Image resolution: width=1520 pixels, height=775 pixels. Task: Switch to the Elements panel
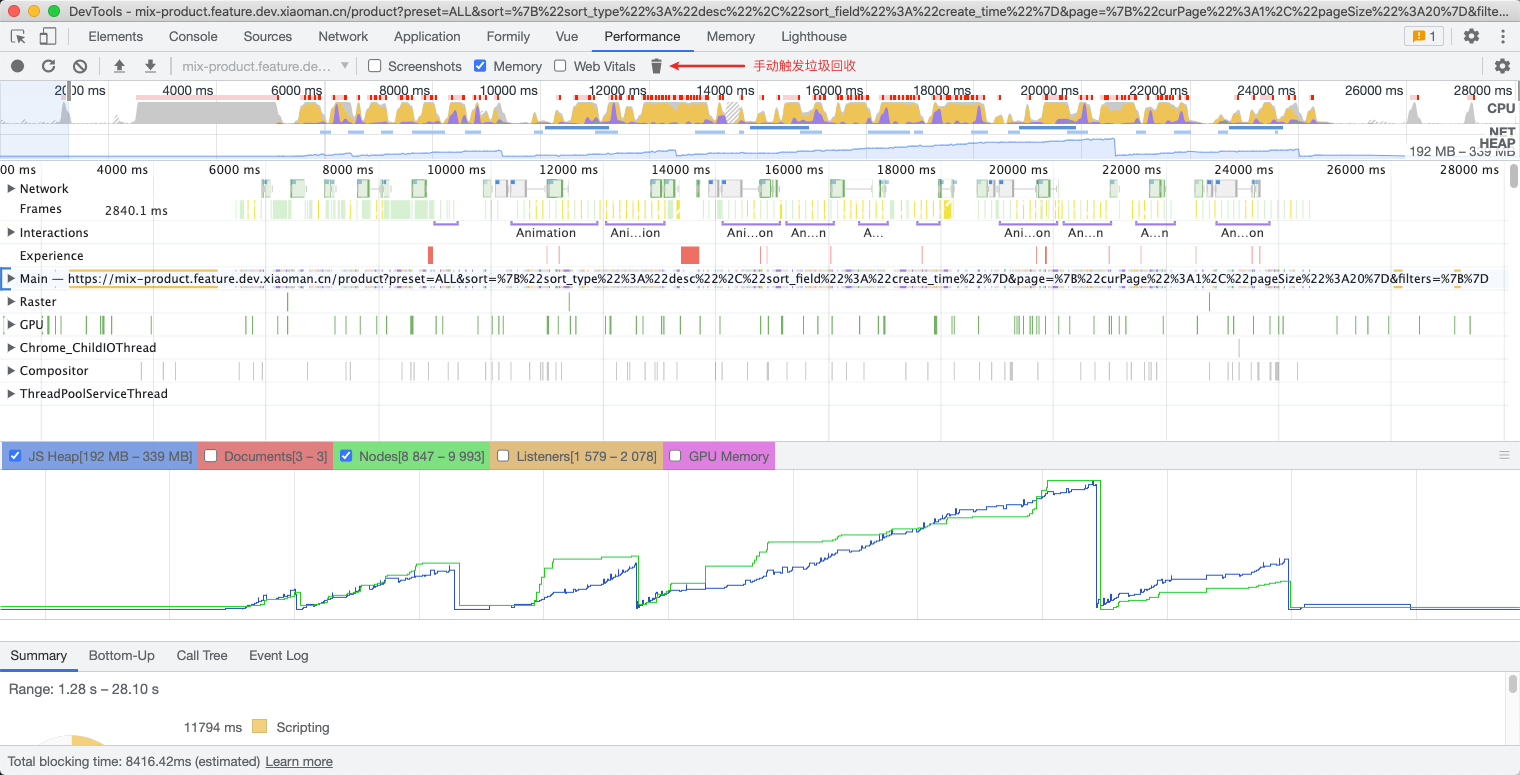pos(116,36)
